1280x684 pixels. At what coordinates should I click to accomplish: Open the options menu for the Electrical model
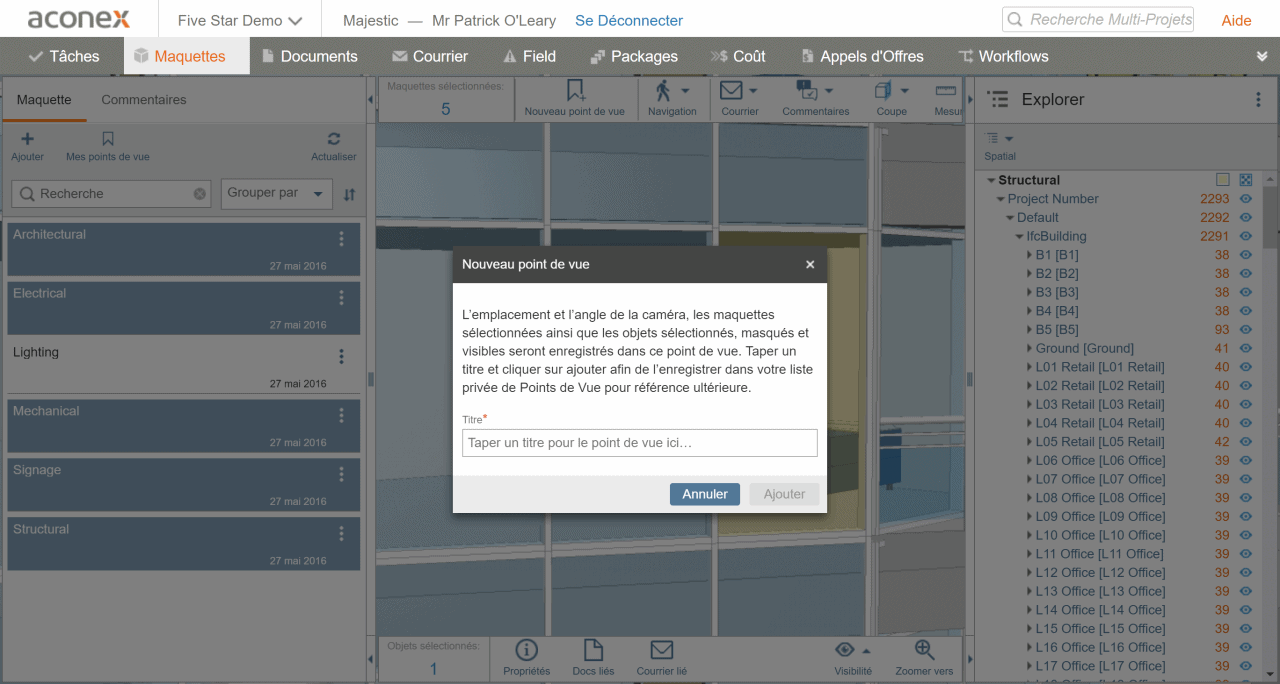341,298
